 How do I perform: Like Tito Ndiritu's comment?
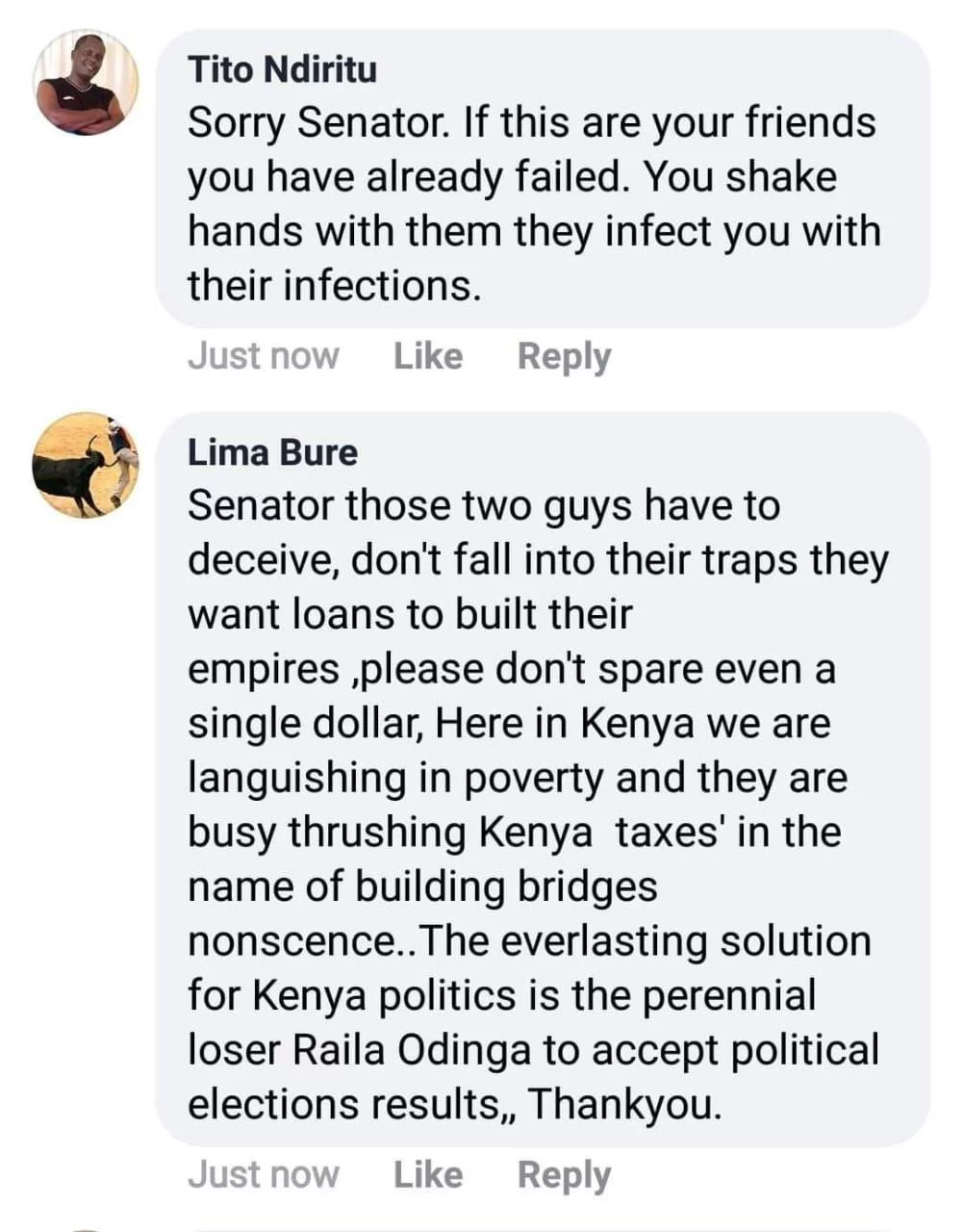point(428,356)
